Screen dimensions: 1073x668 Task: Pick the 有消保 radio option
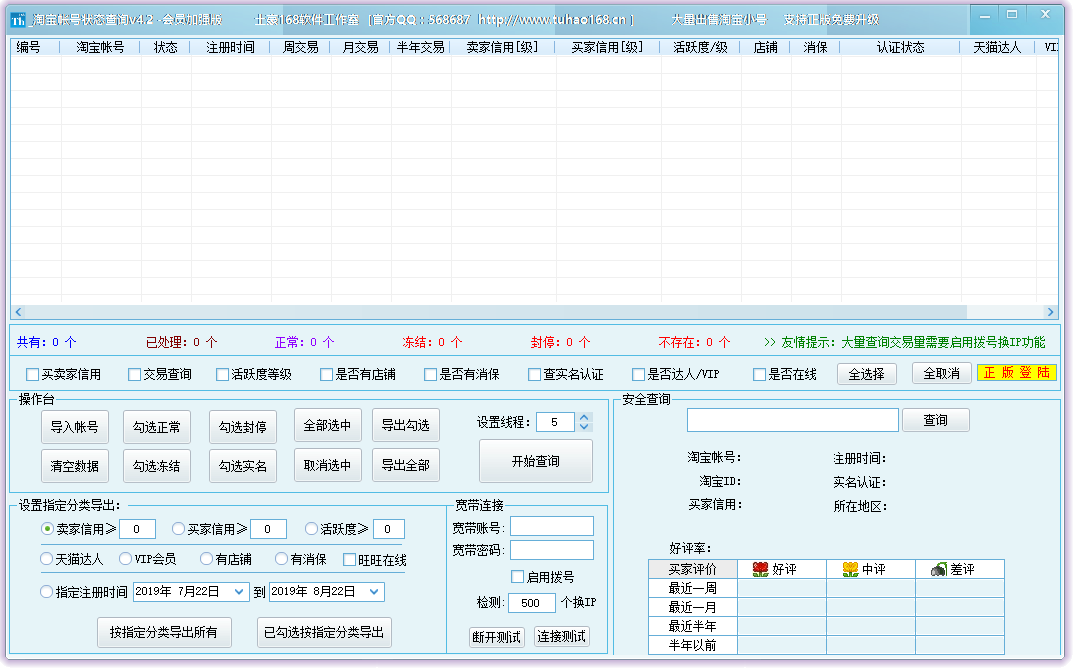281,558
